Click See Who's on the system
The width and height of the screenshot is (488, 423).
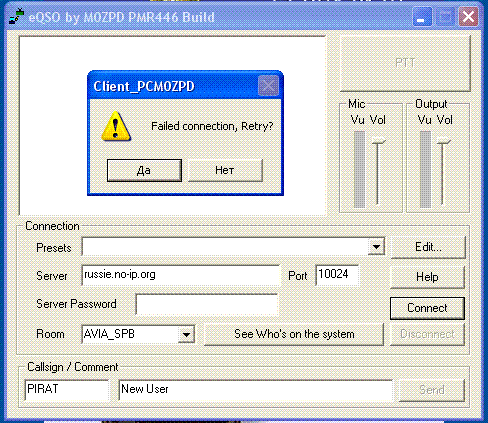(294, 334)
